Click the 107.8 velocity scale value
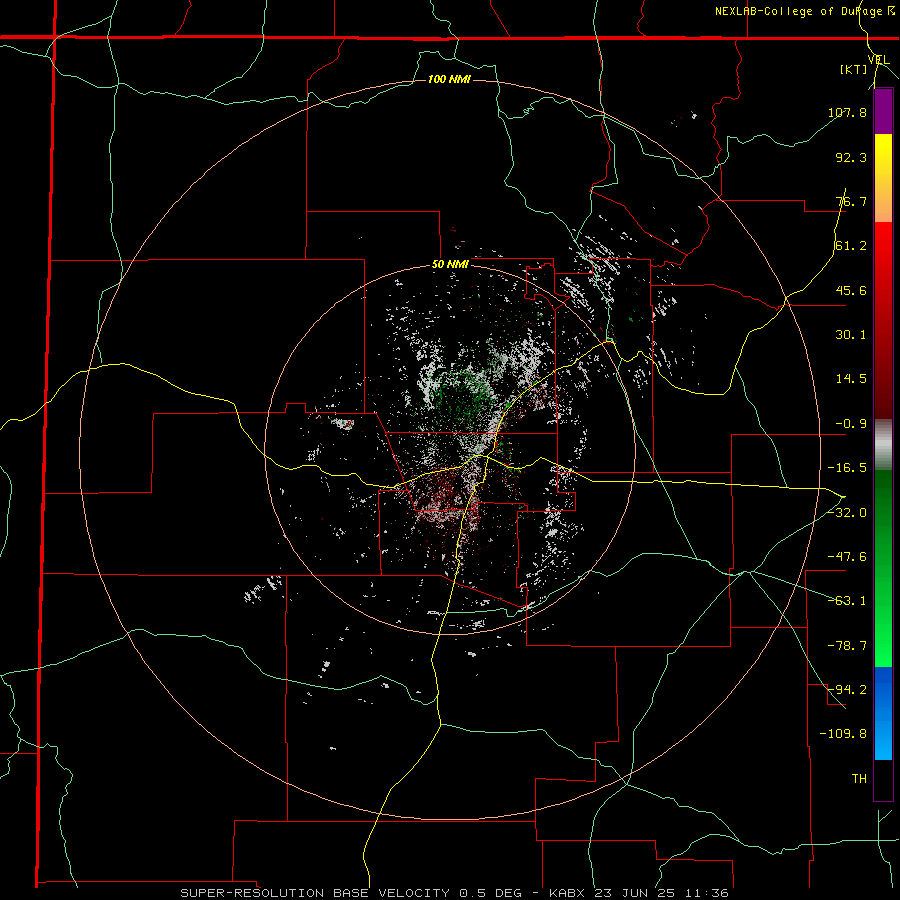This screenshot has width=900, height=900. point(847,112)
